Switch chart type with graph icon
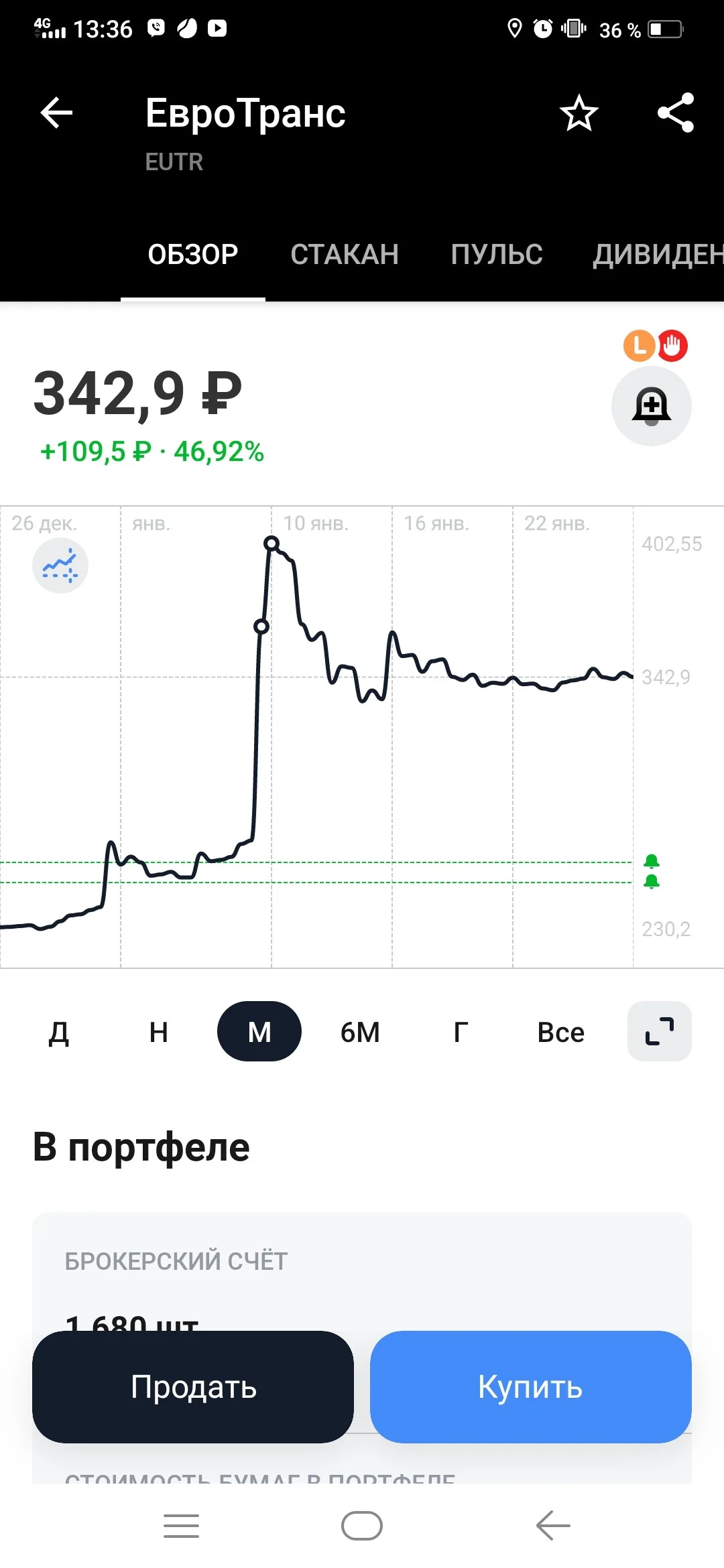This screenshot has height=1568, width=724. click(x=60, y=566)
